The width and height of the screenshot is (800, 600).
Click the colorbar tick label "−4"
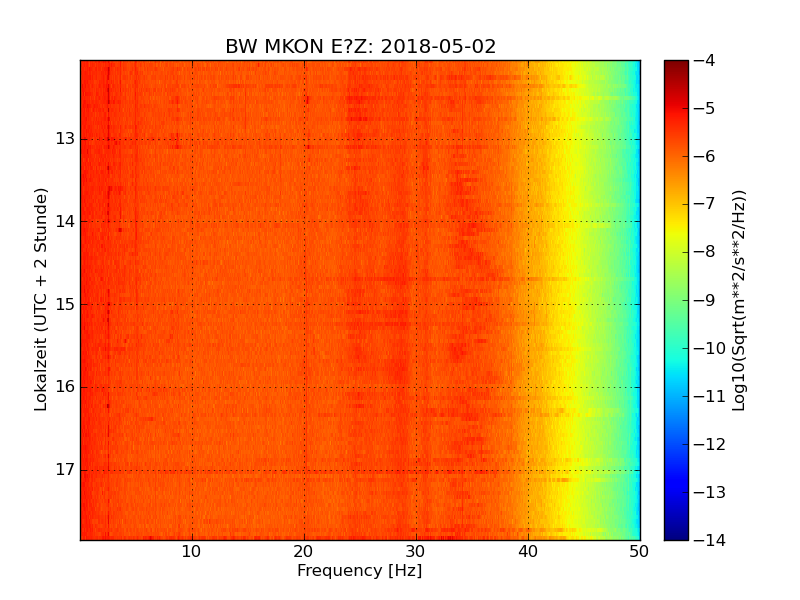tap(705, 60)
